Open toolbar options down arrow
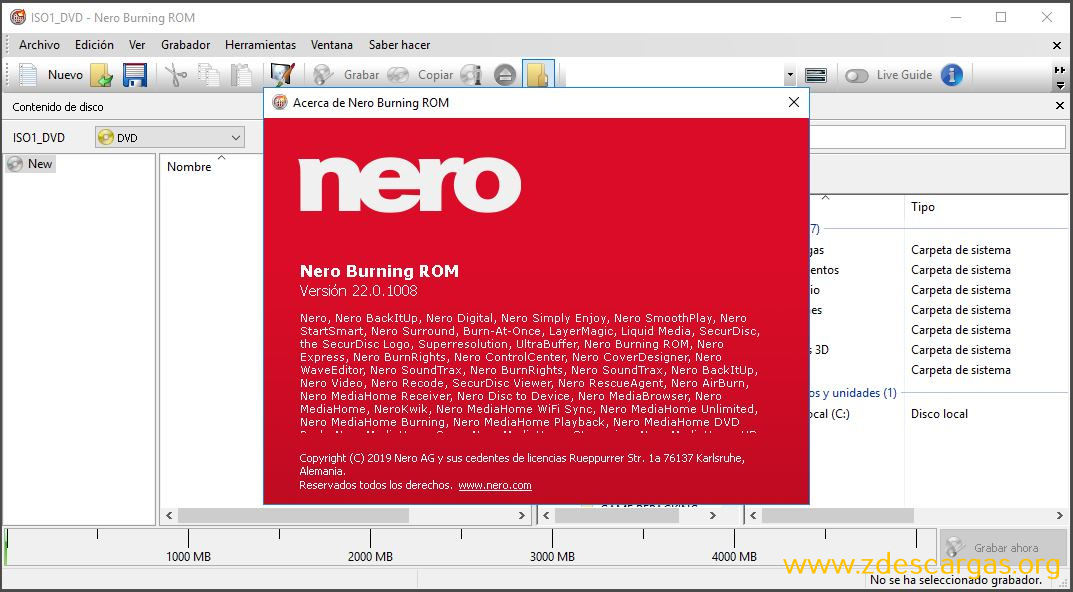 point(1060,86)
